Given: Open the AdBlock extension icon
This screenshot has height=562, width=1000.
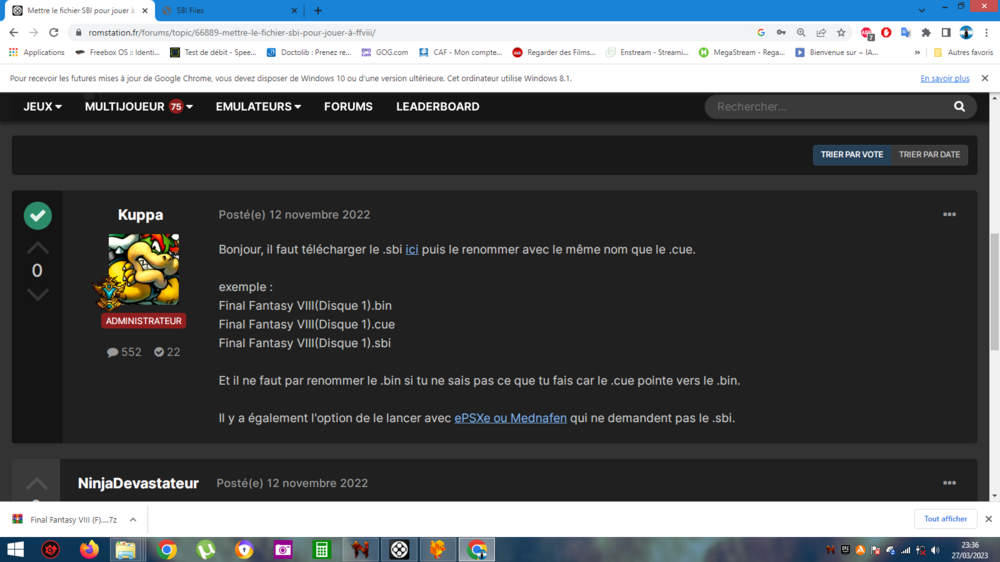Looking at the screenshot, I should click(x=867, y=32).
